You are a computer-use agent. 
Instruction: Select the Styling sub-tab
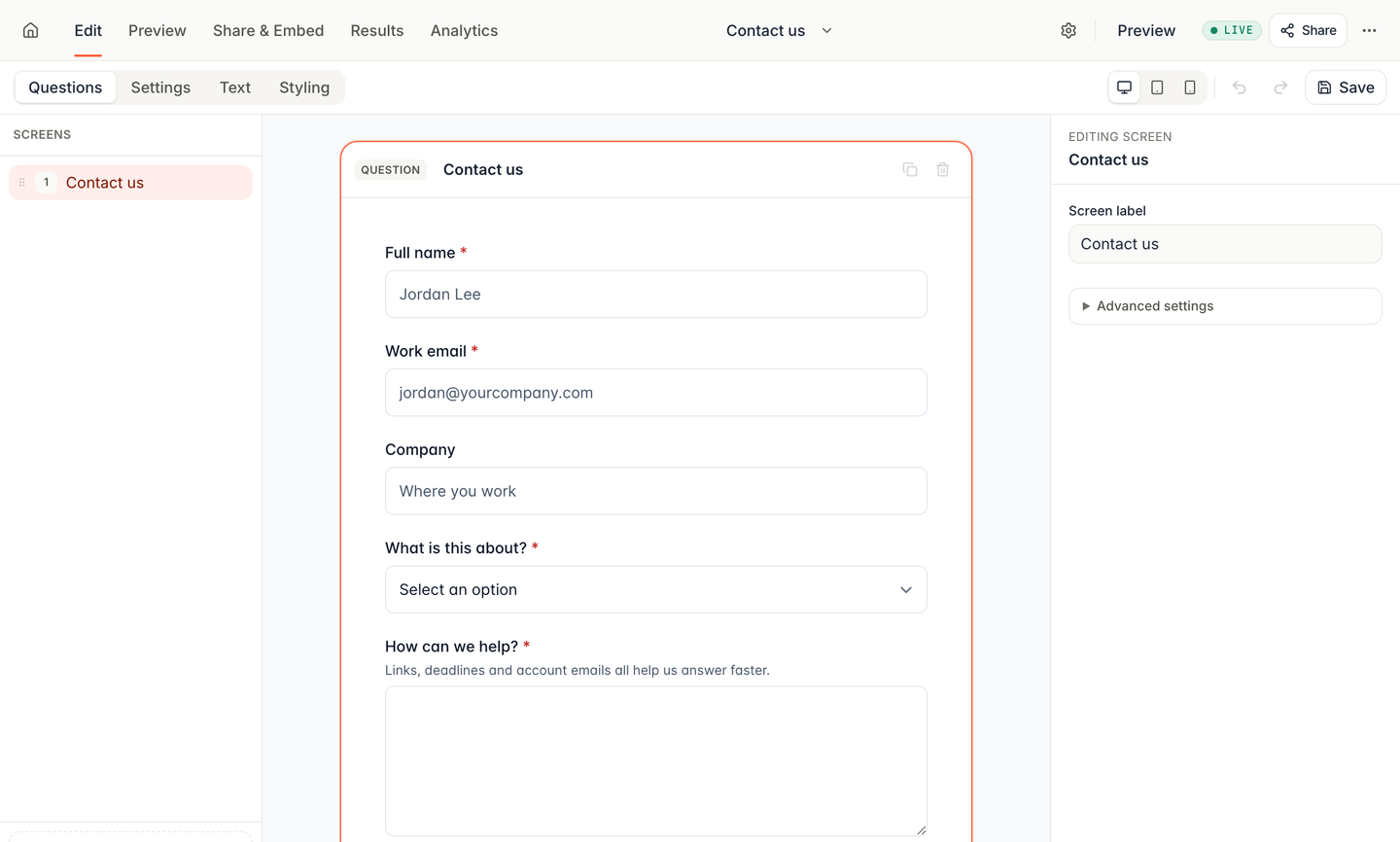coord(304,88)
